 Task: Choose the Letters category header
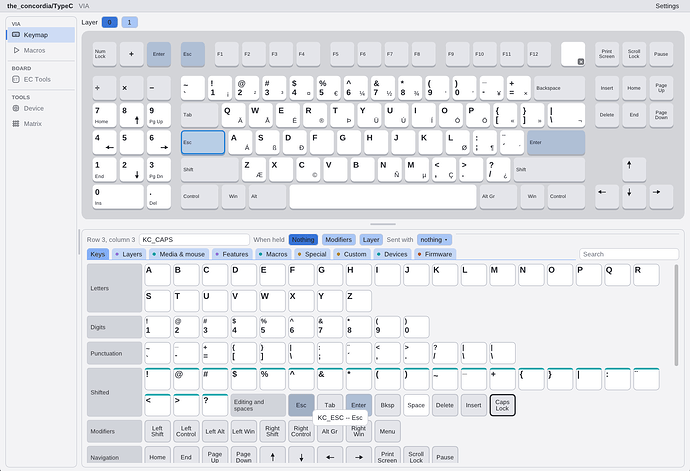tap(114, 288)
